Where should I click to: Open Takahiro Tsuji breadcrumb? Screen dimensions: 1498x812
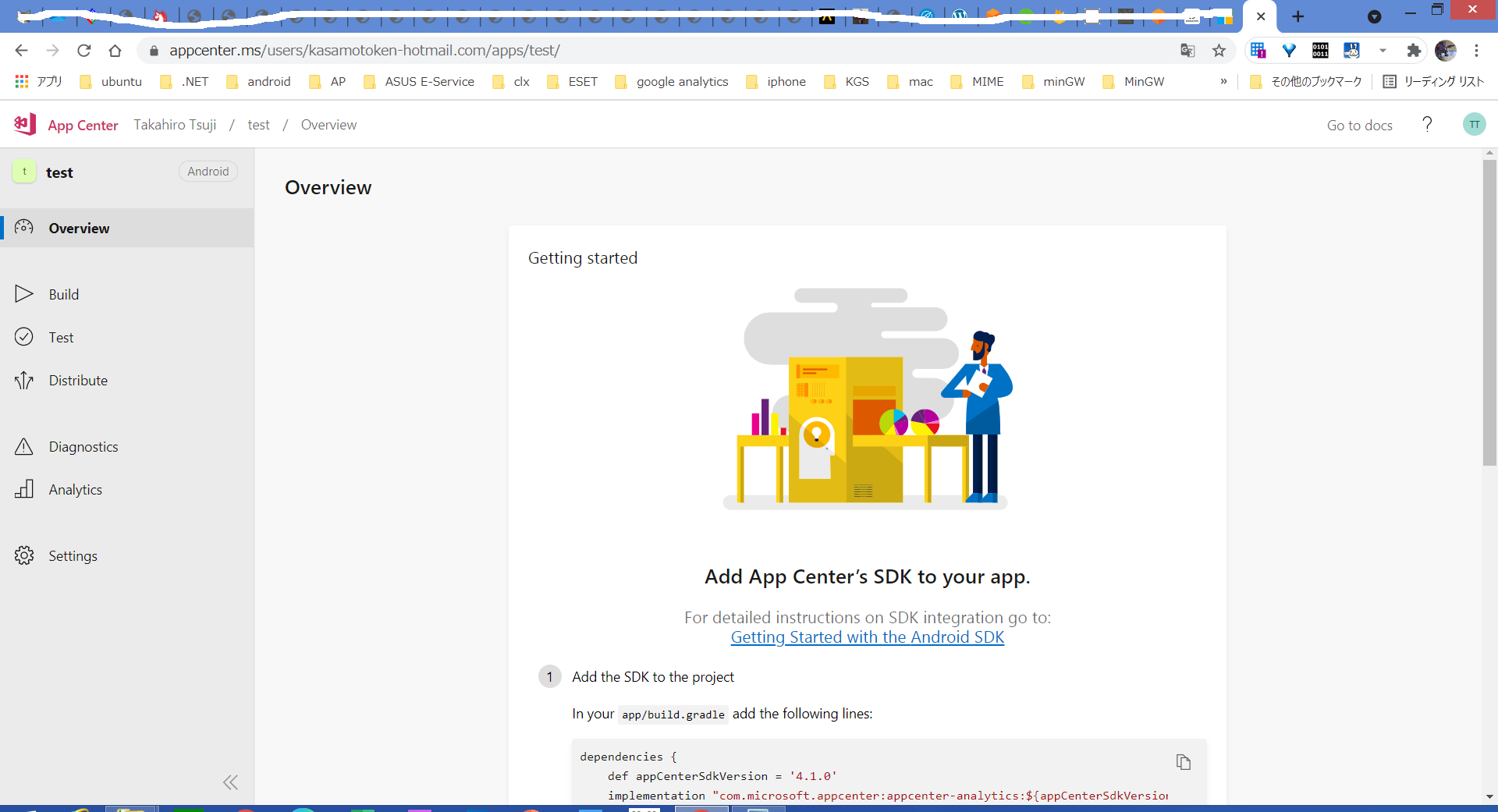point(175,125)
